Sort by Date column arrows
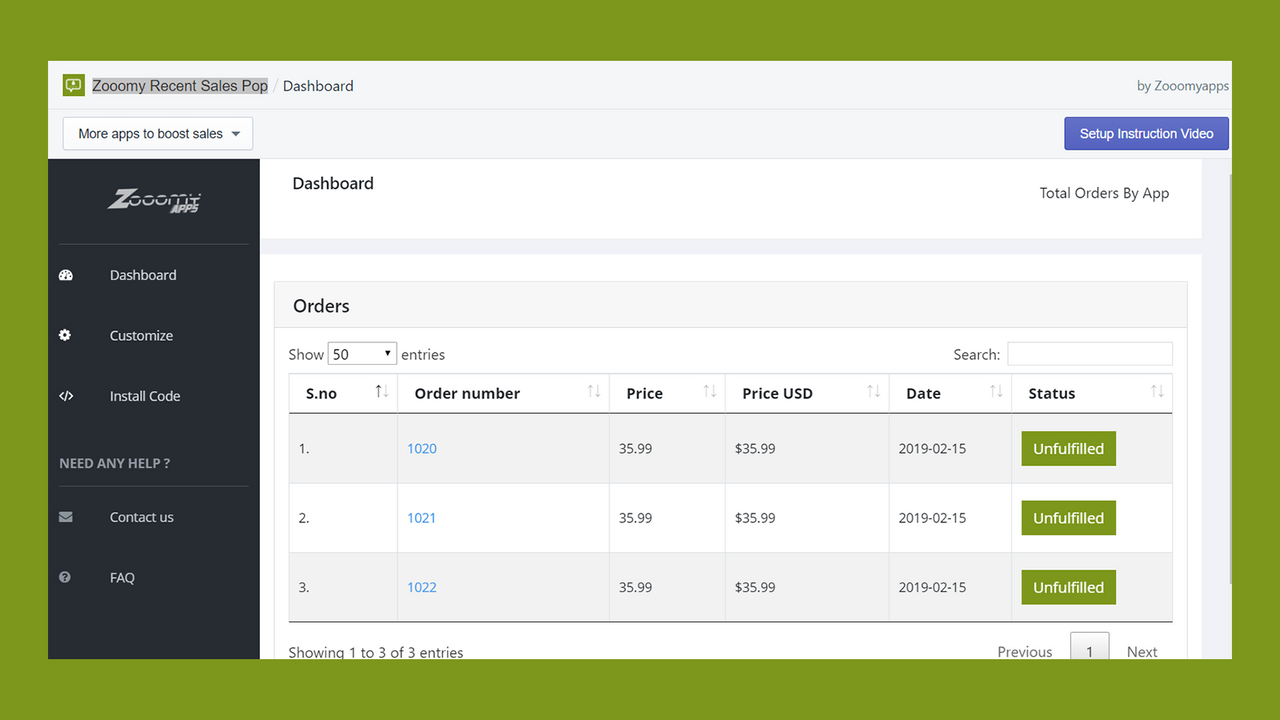This screenshot has width=1280, height=720. click(x=996, y=392)
